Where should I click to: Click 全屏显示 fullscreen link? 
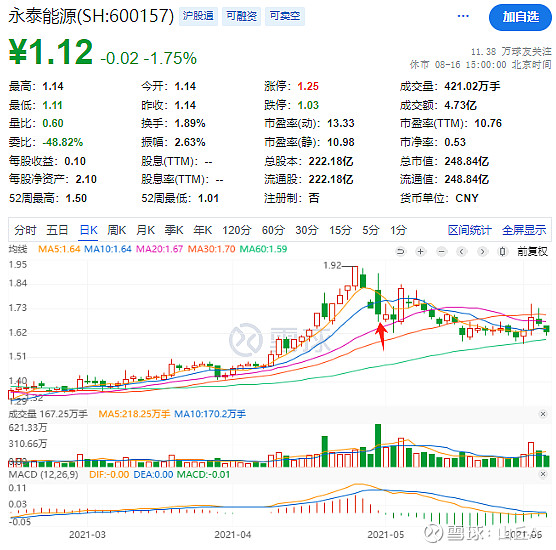pyautogui.click(x=524, y=230)
